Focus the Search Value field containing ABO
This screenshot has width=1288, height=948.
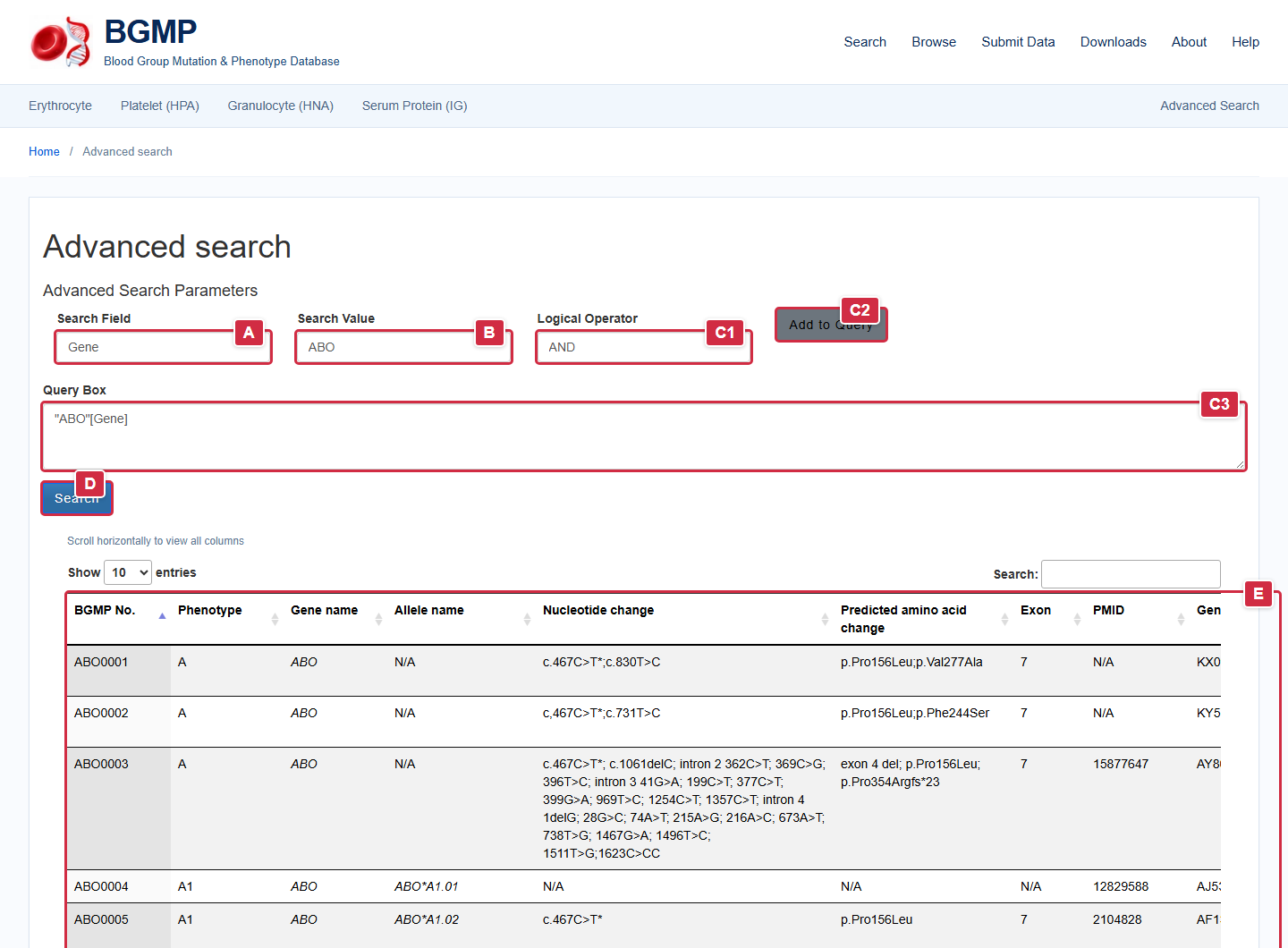pos(403,347)
